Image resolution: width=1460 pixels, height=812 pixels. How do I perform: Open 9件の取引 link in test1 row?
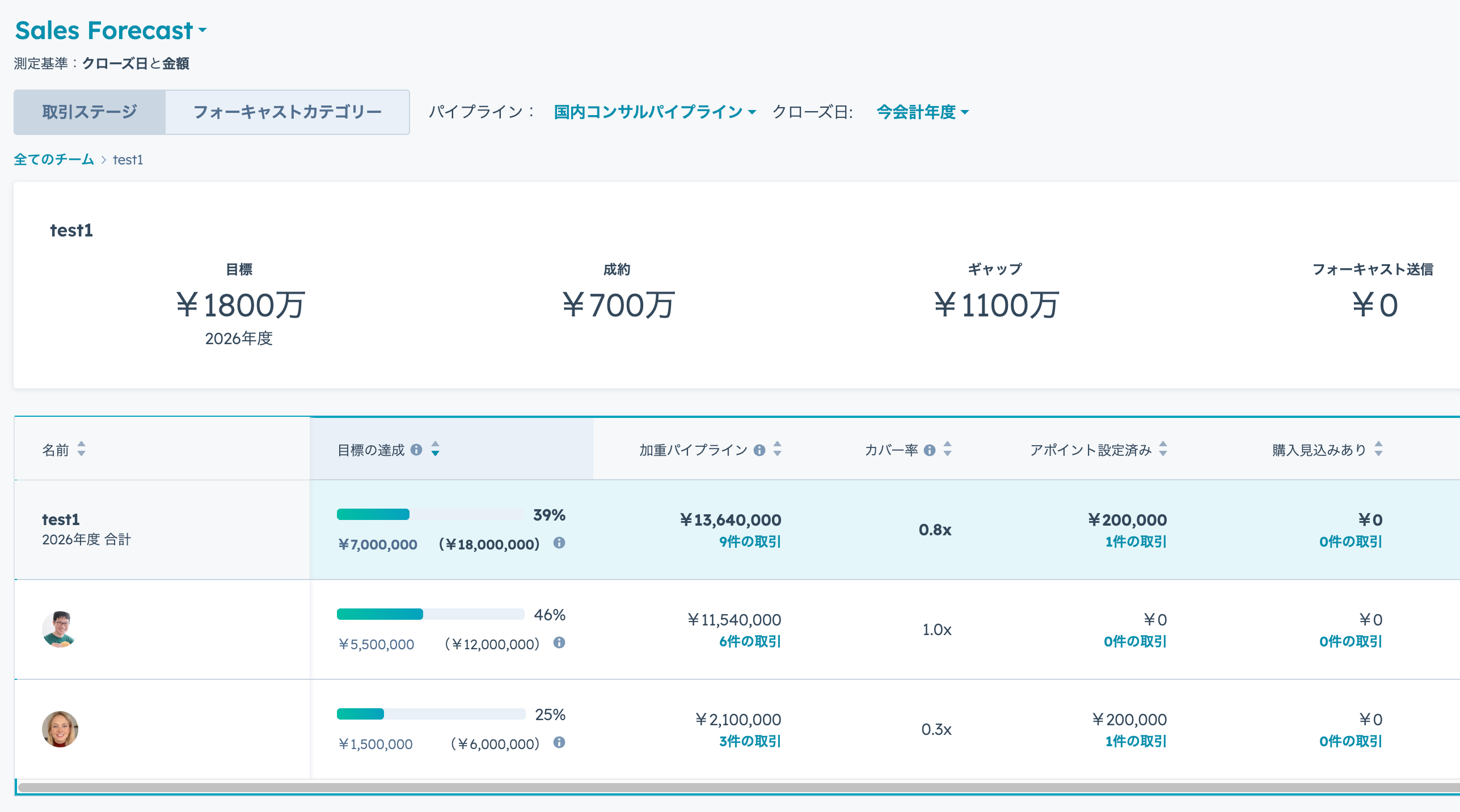click(750, 542)
